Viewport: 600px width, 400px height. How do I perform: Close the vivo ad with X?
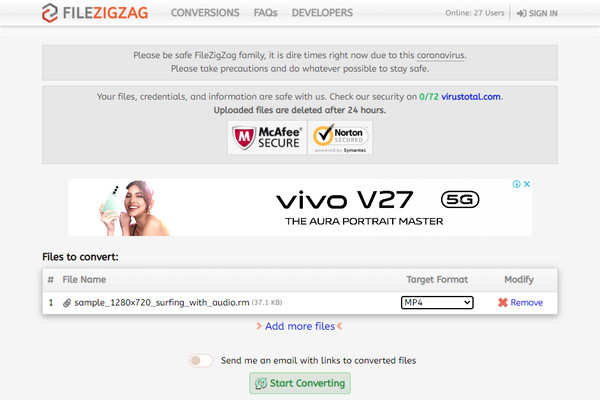[x=527, y=184]
